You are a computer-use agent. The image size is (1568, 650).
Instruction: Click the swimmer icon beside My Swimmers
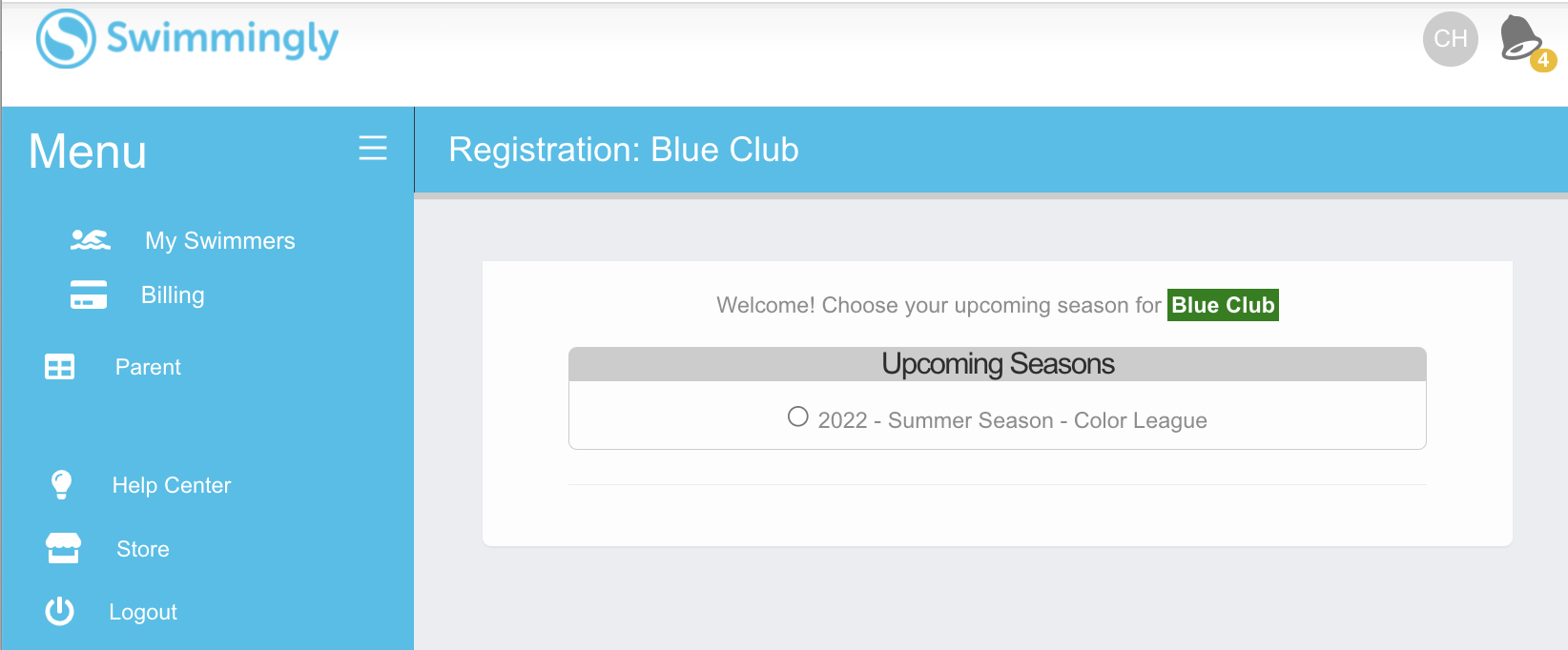pos(91,240)
